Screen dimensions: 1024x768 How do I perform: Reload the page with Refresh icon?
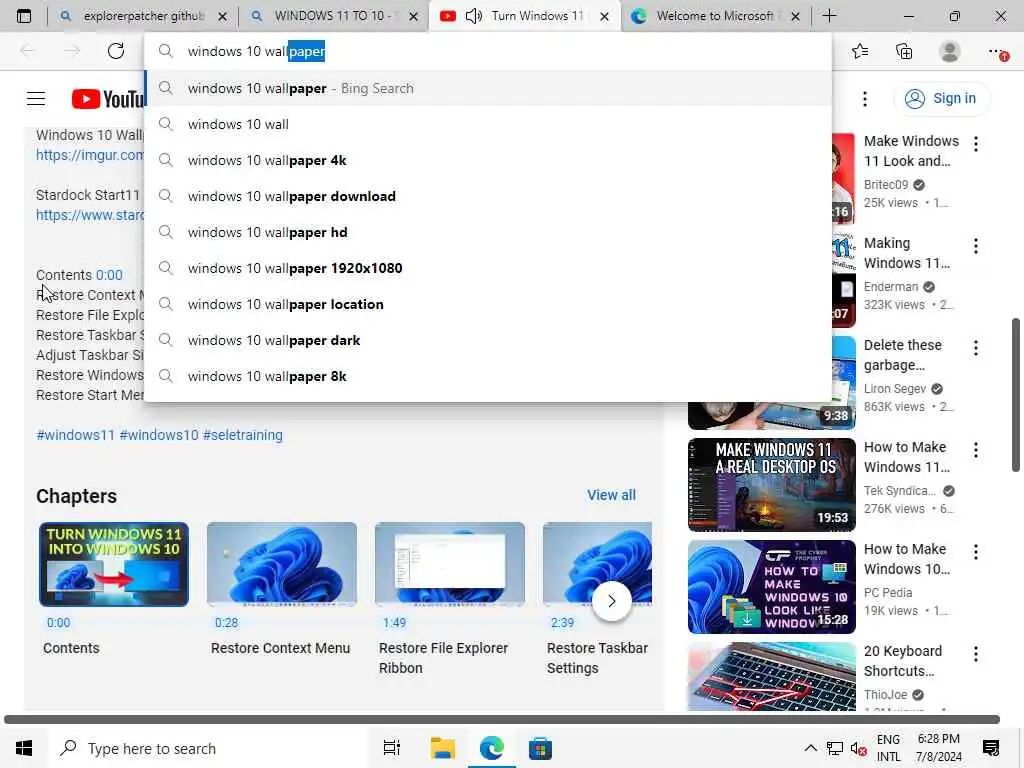116,51
